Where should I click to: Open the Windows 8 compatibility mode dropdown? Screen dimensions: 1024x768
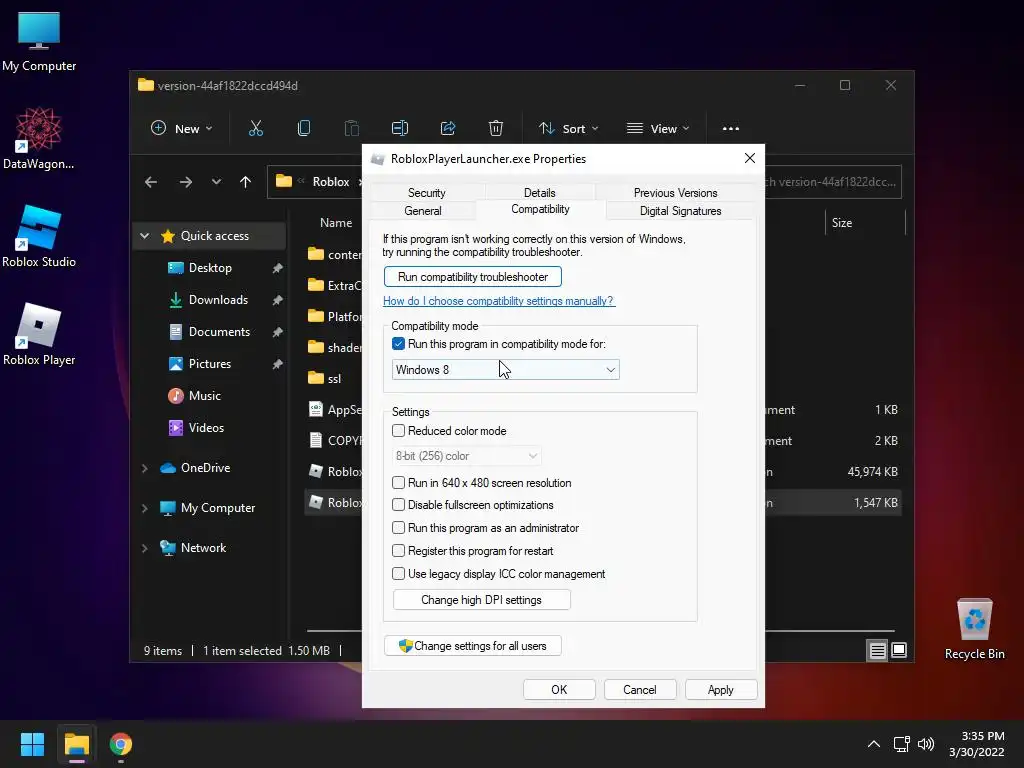click(505, 370)
